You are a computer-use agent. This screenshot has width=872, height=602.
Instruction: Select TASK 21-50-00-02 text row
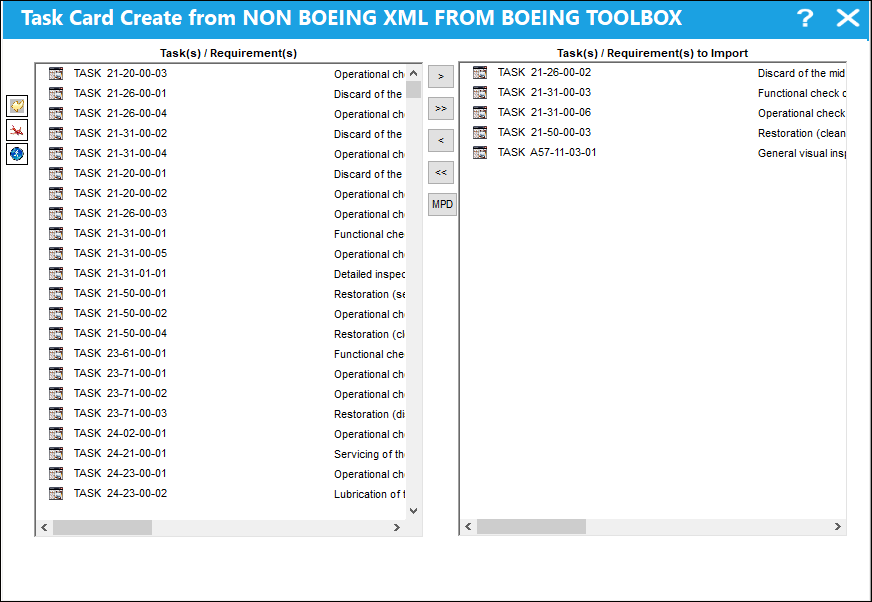[x=120, y=313]
